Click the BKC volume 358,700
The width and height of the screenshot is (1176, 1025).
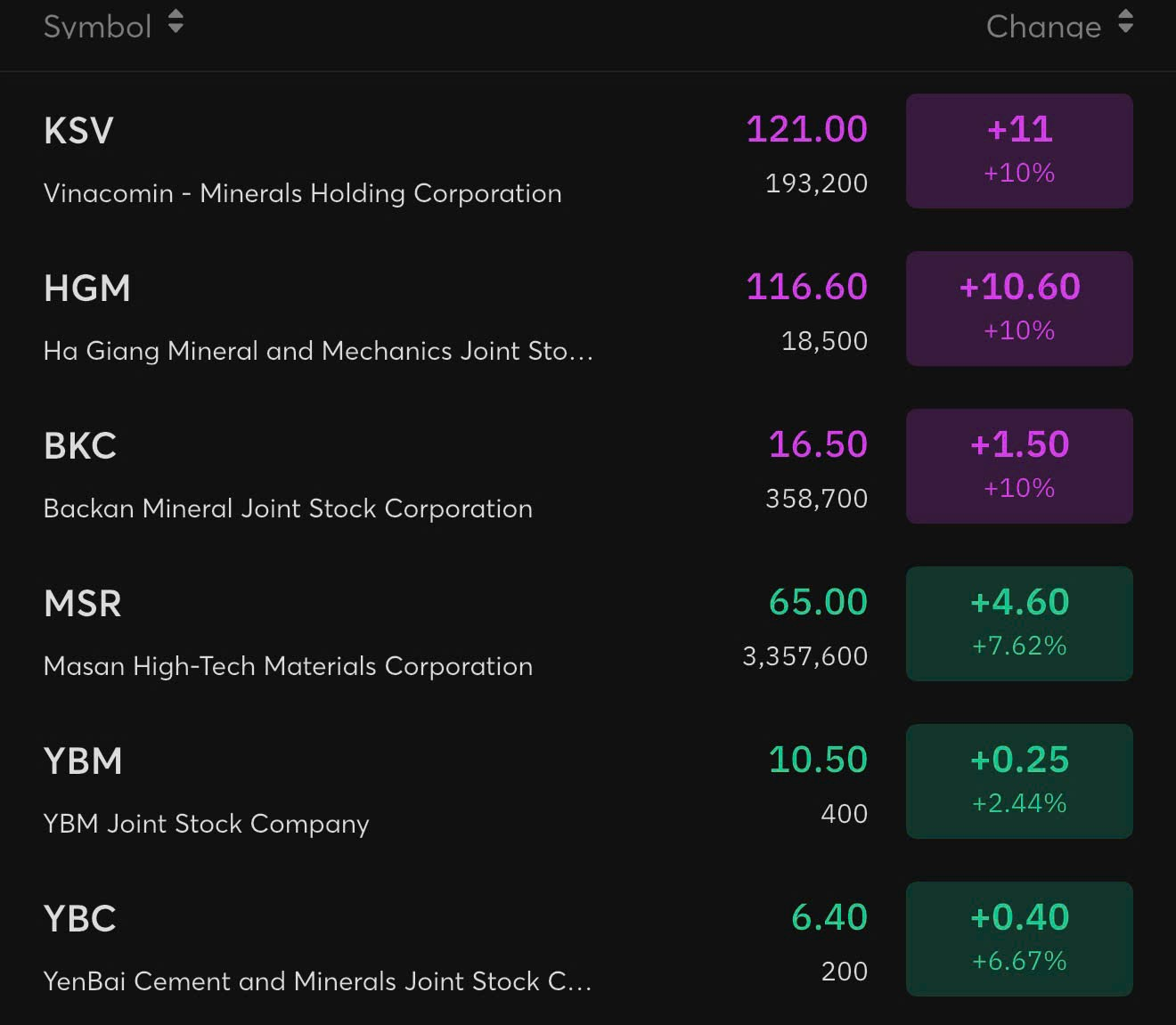pos(816,499)
